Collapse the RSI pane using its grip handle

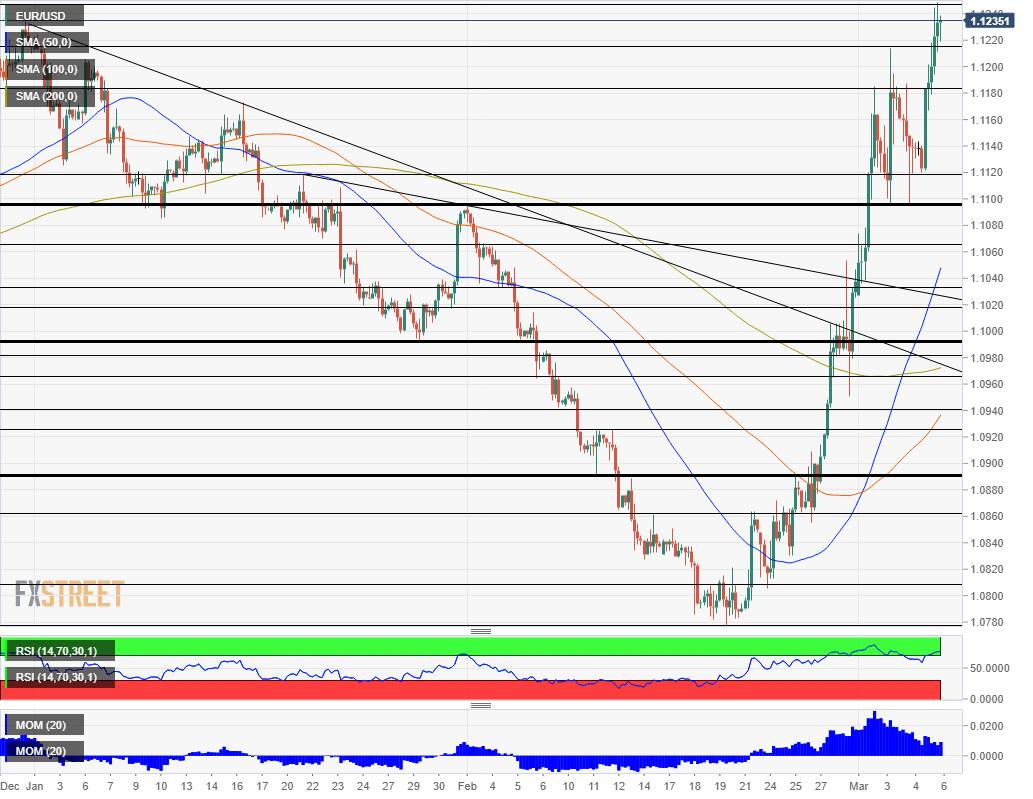[x=481, y=631]
